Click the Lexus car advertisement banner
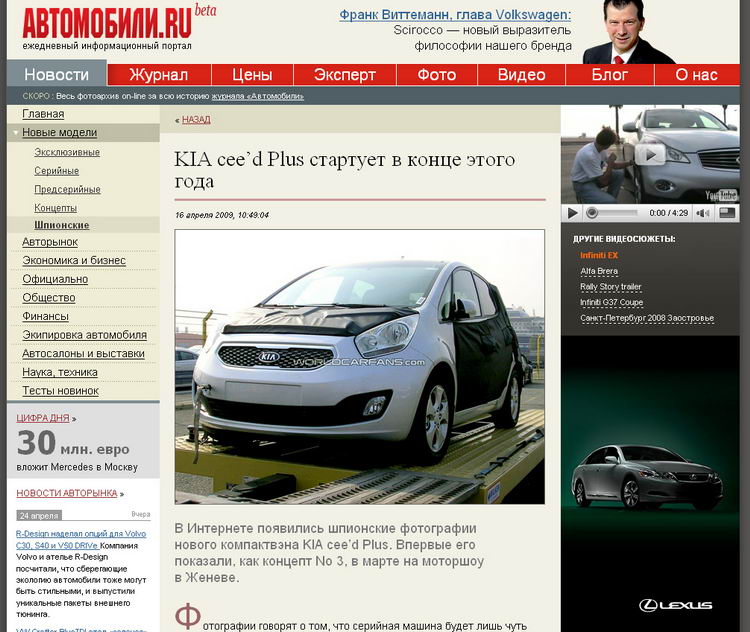This screenshot has height=632, width=750. click(x=650, y=483)
